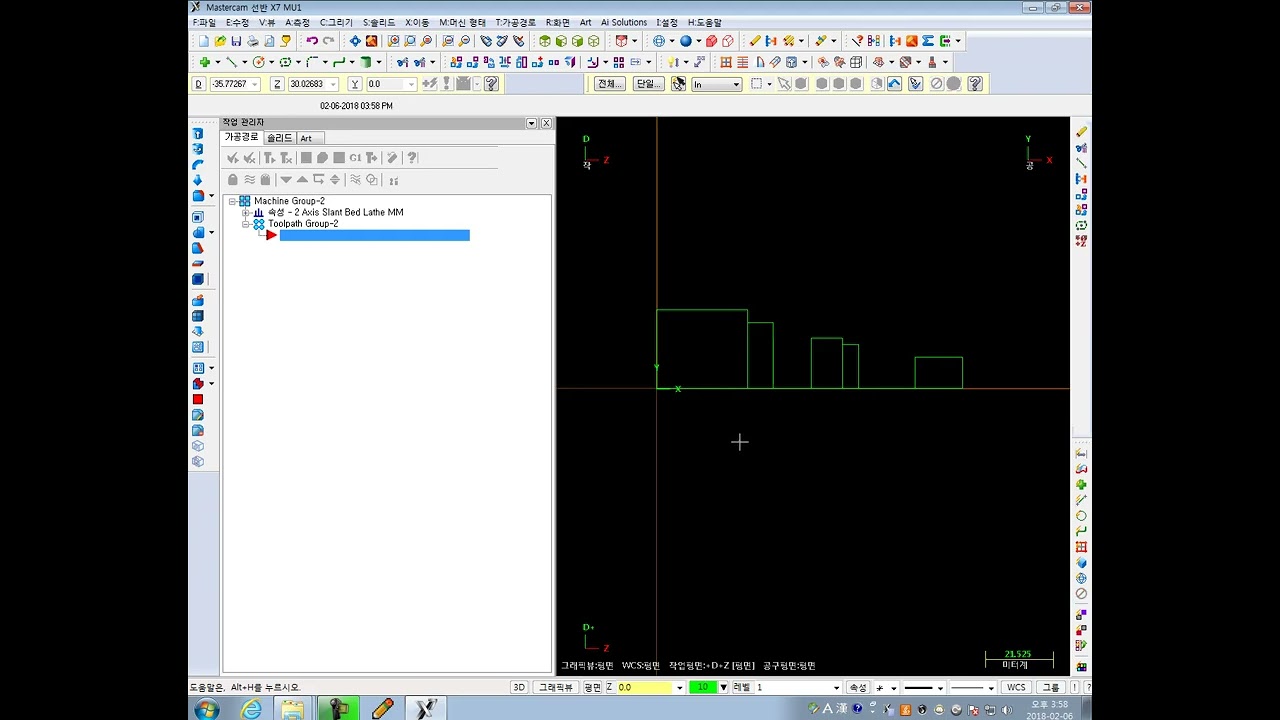Click the 그래픽뷰 status bar button

pos(556,688)
